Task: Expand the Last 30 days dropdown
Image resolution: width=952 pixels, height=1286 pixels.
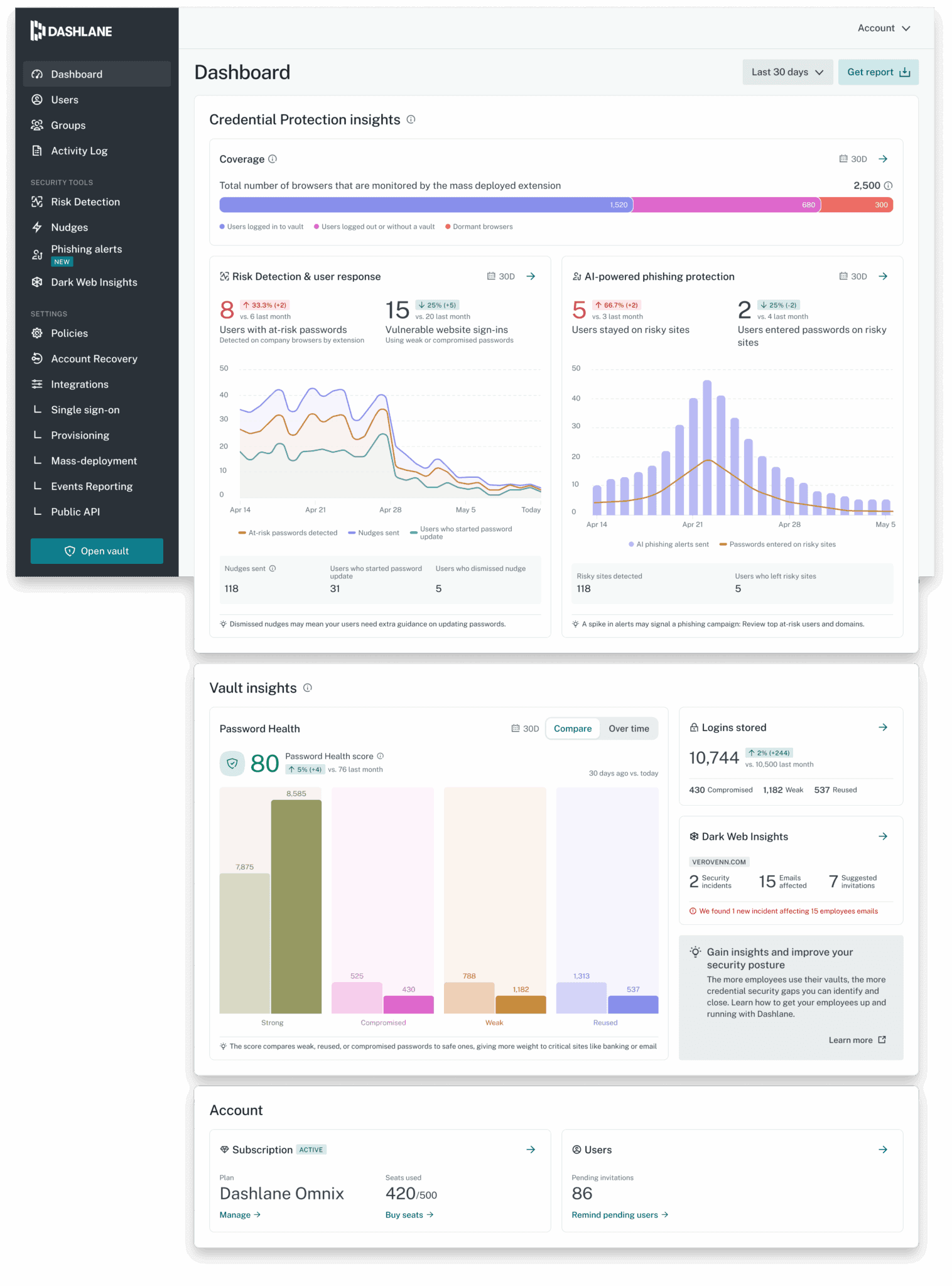Action: point(787,72)
